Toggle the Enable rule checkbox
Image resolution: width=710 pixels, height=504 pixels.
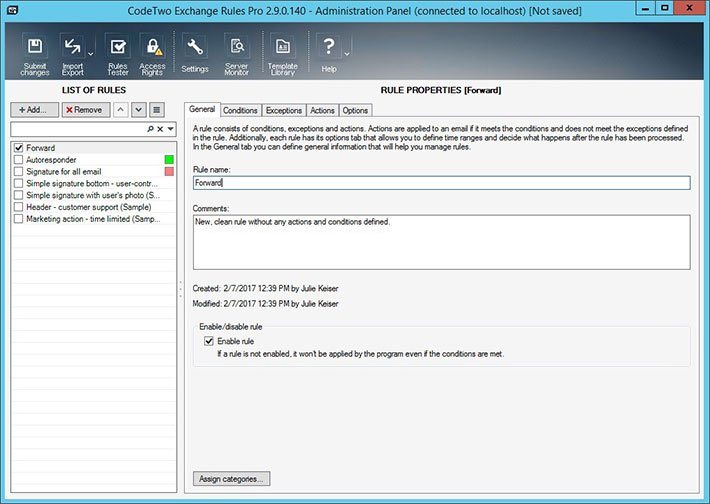(x=209, y=341)
